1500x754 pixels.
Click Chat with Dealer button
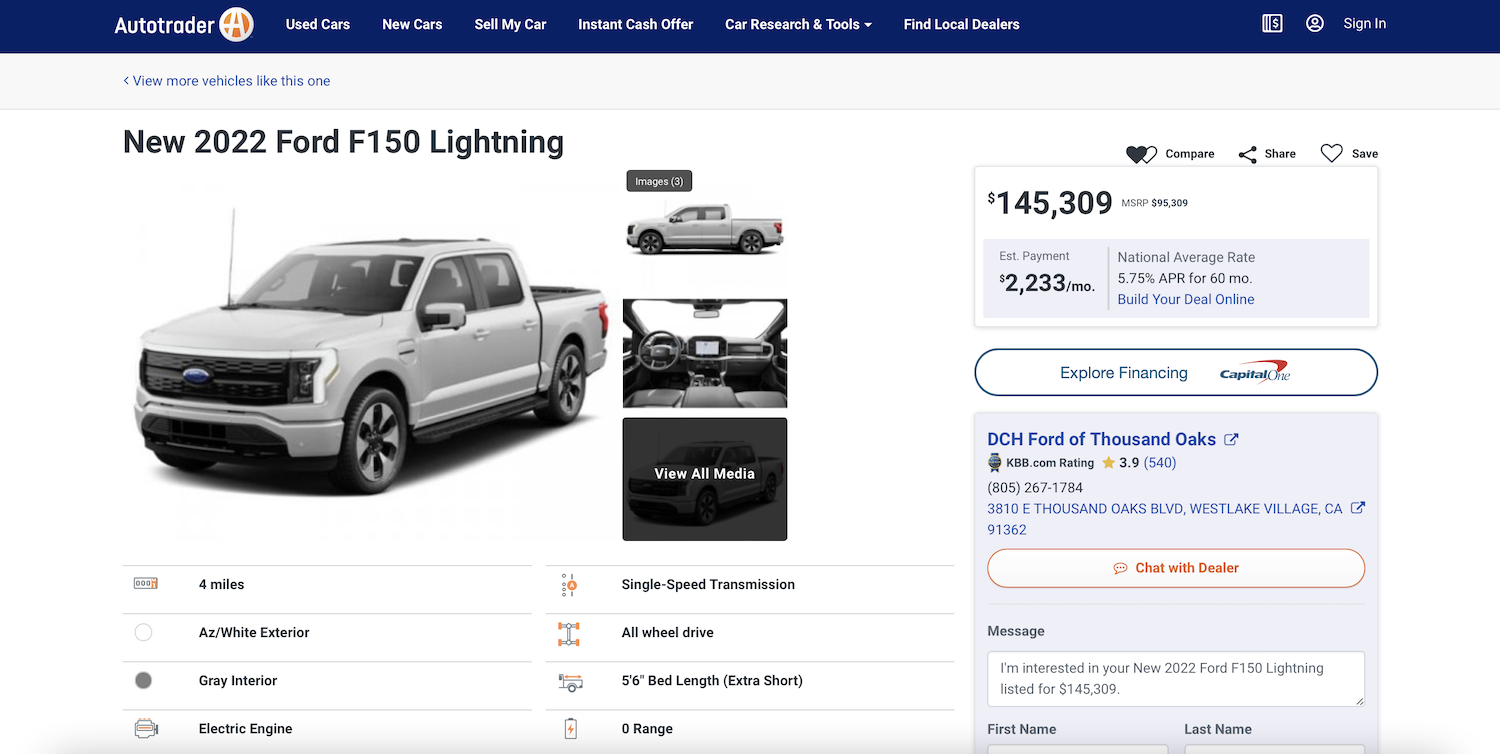click(x=1176, y=568)
